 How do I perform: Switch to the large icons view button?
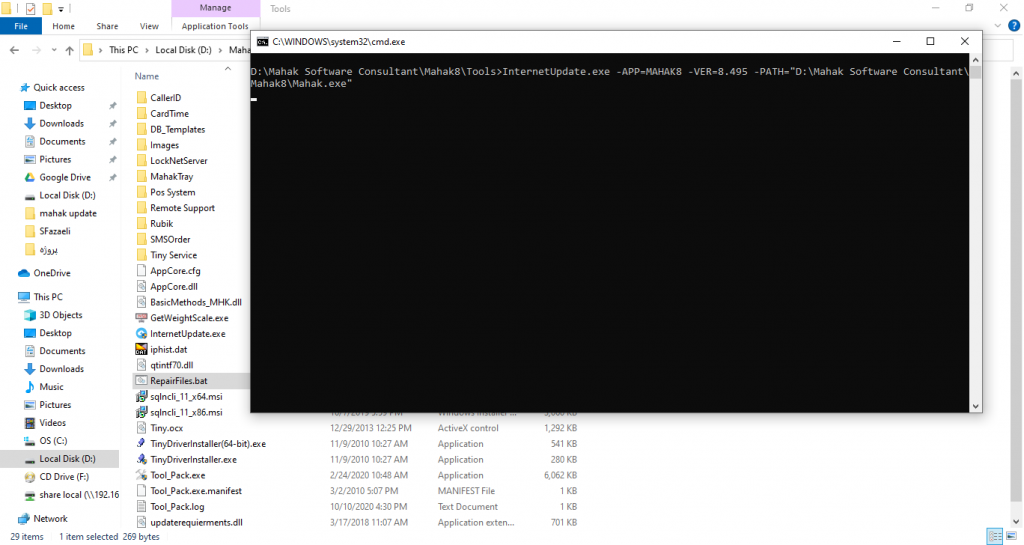click(1011, 537)
